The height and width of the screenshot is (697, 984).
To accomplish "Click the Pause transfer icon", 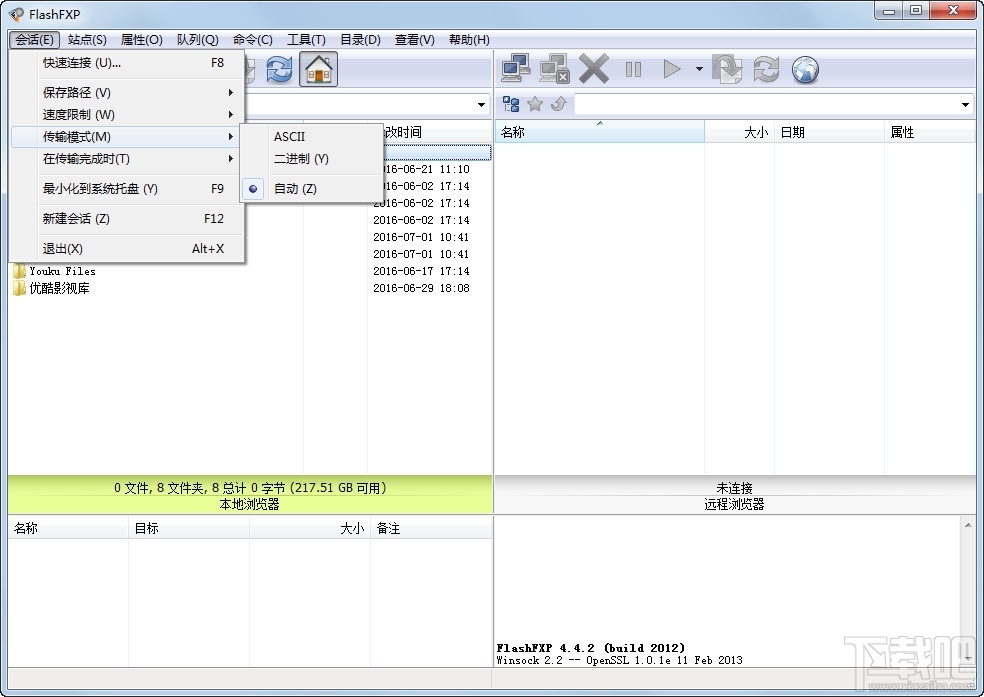I will pyautogui.click(x=633, y=68).
